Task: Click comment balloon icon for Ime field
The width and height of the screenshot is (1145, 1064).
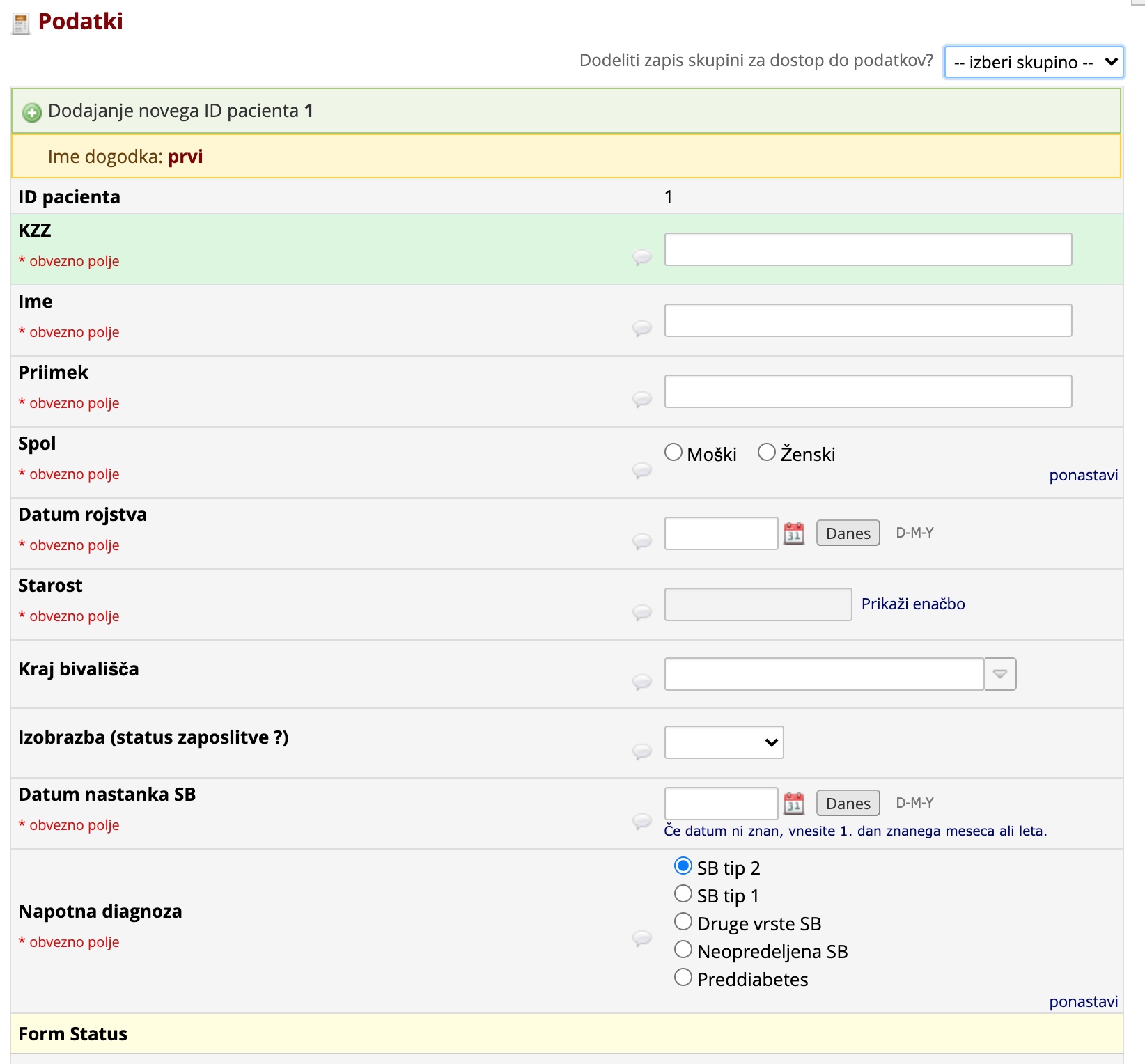Action: 641,329
